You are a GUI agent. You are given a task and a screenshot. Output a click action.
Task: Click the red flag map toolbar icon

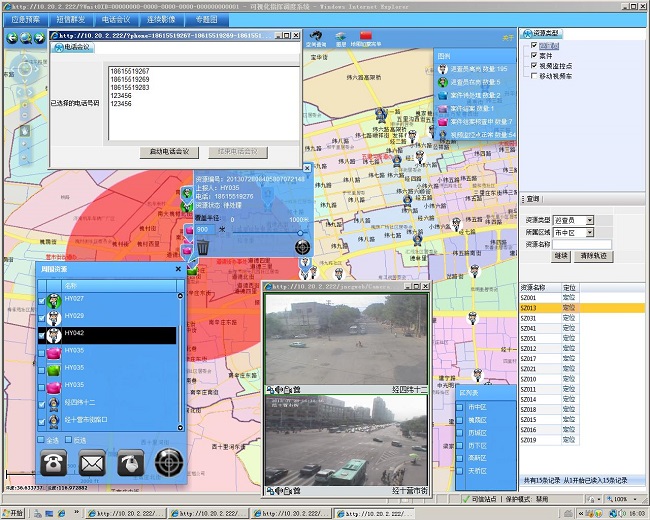[x=366, y=36]
